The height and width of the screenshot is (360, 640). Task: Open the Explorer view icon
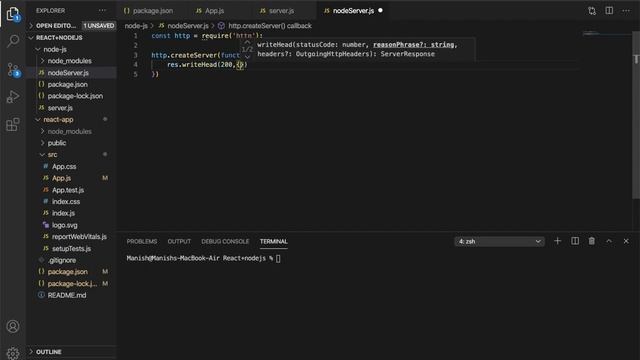coord(13,14)
